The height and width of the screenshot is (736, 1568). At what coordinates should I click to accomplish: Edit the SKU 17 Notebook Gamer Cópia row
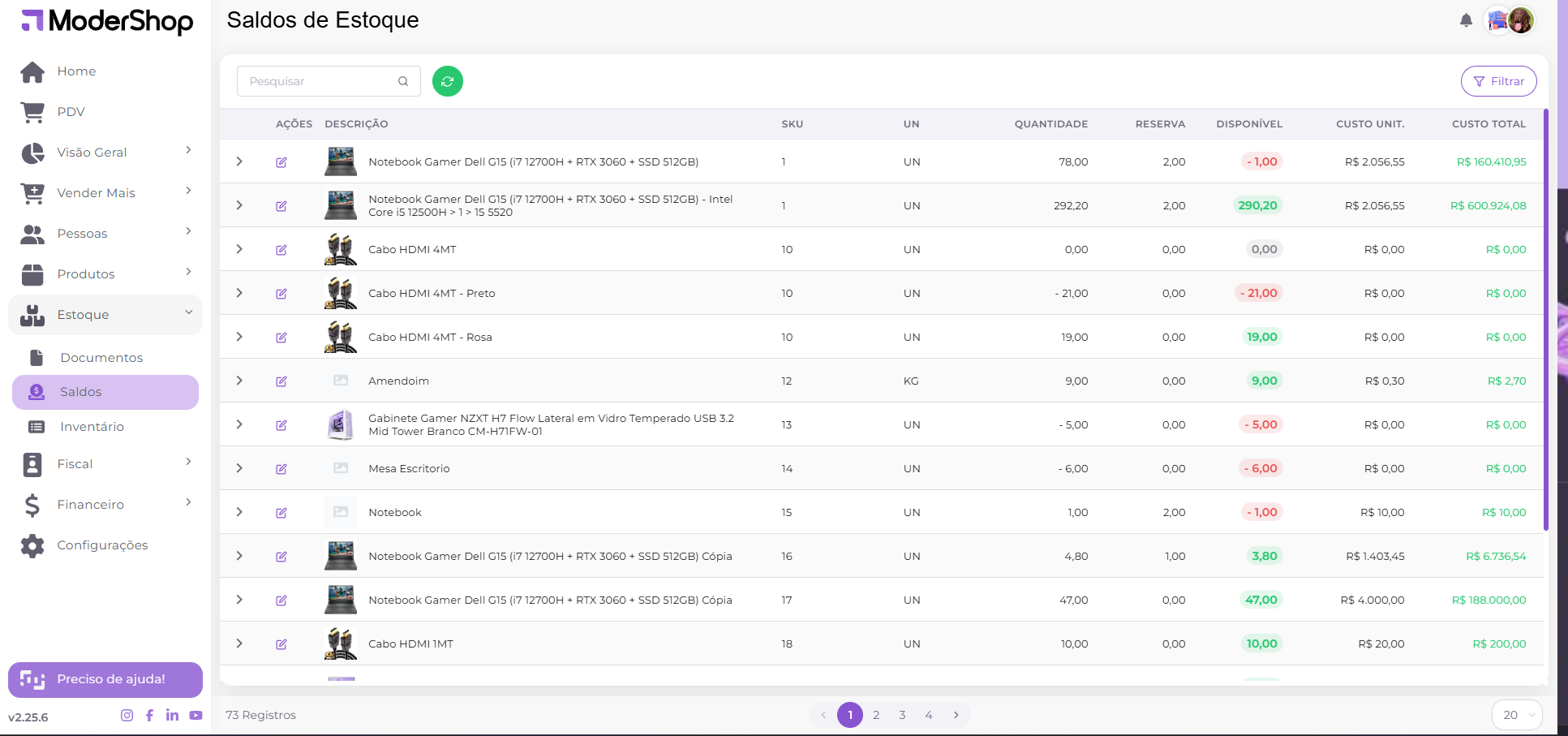[x=281, y=600]
